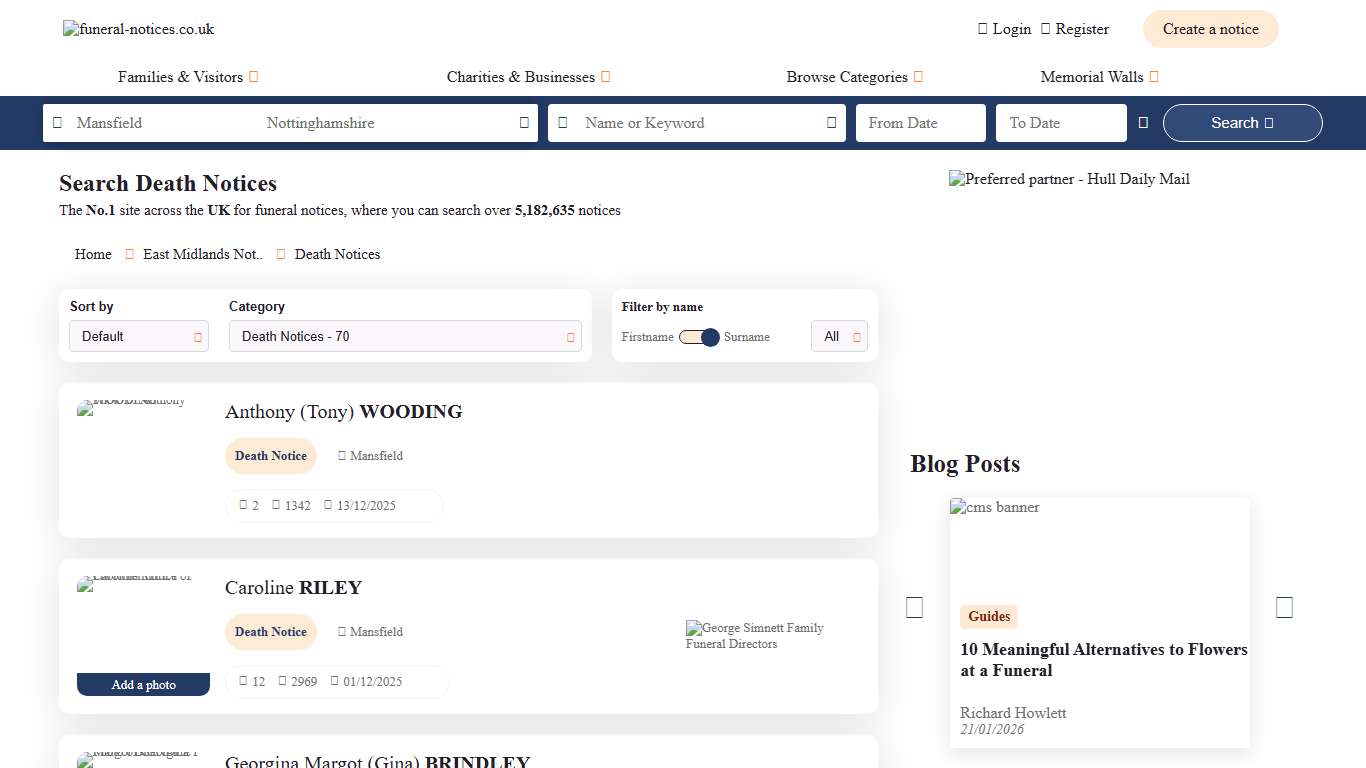Click the funeral-notices.co.uk logo
This screenshot has height=768, width=1366.
[139, 29]
